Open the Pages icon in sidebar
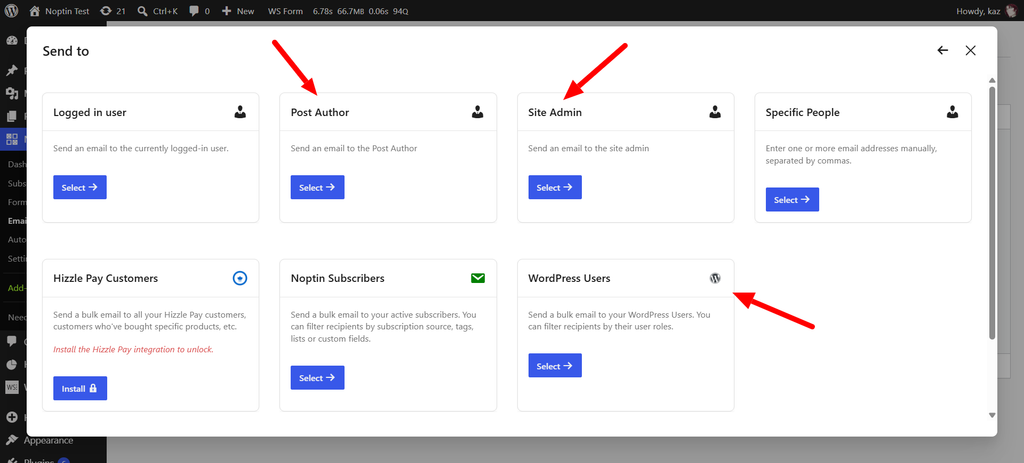This screenshot has width=1024, height=463. click(12, 116)
